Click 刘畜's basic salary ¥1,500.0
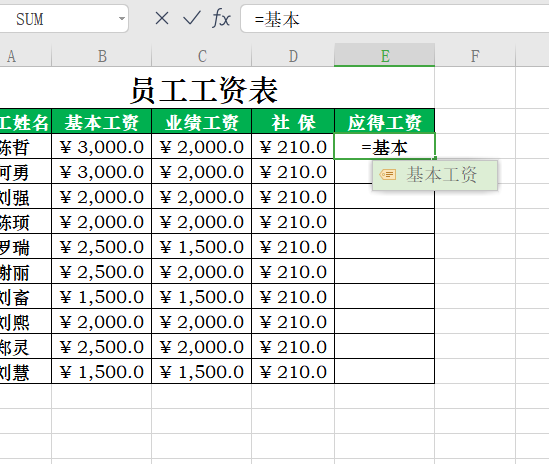 tap(102, 297)
